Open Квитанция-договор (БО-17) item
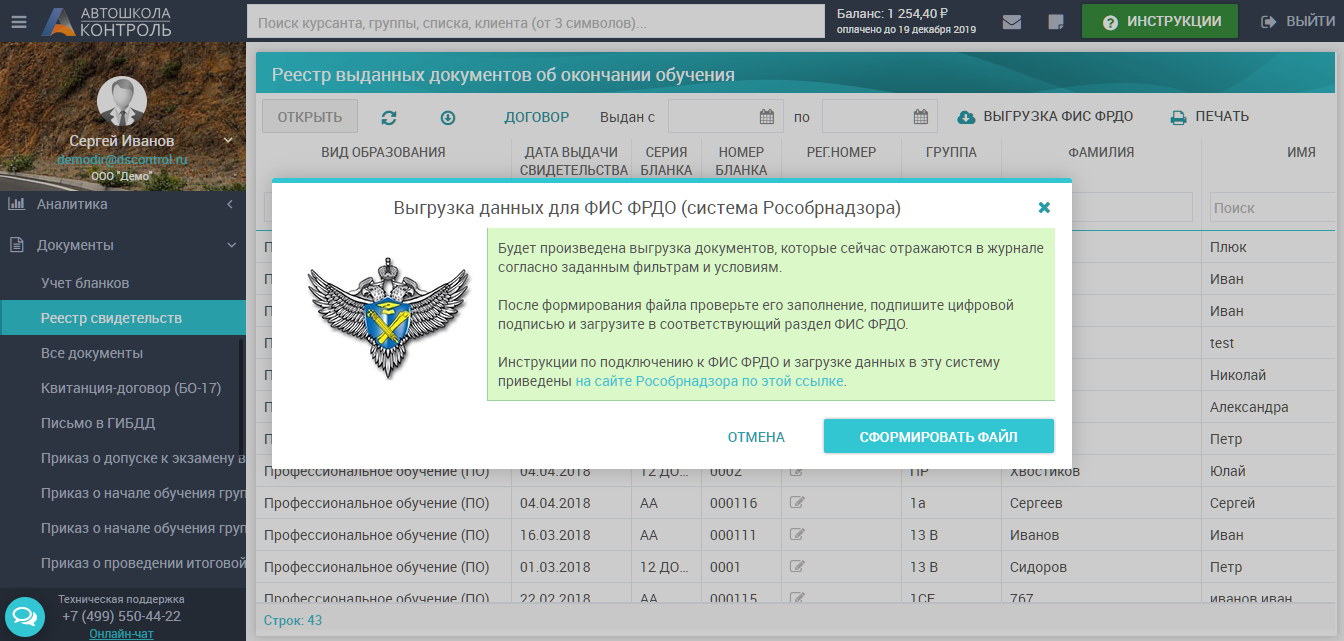This screenshot has height=641, width=1344. pyautogui.click(x=122, y=388)
